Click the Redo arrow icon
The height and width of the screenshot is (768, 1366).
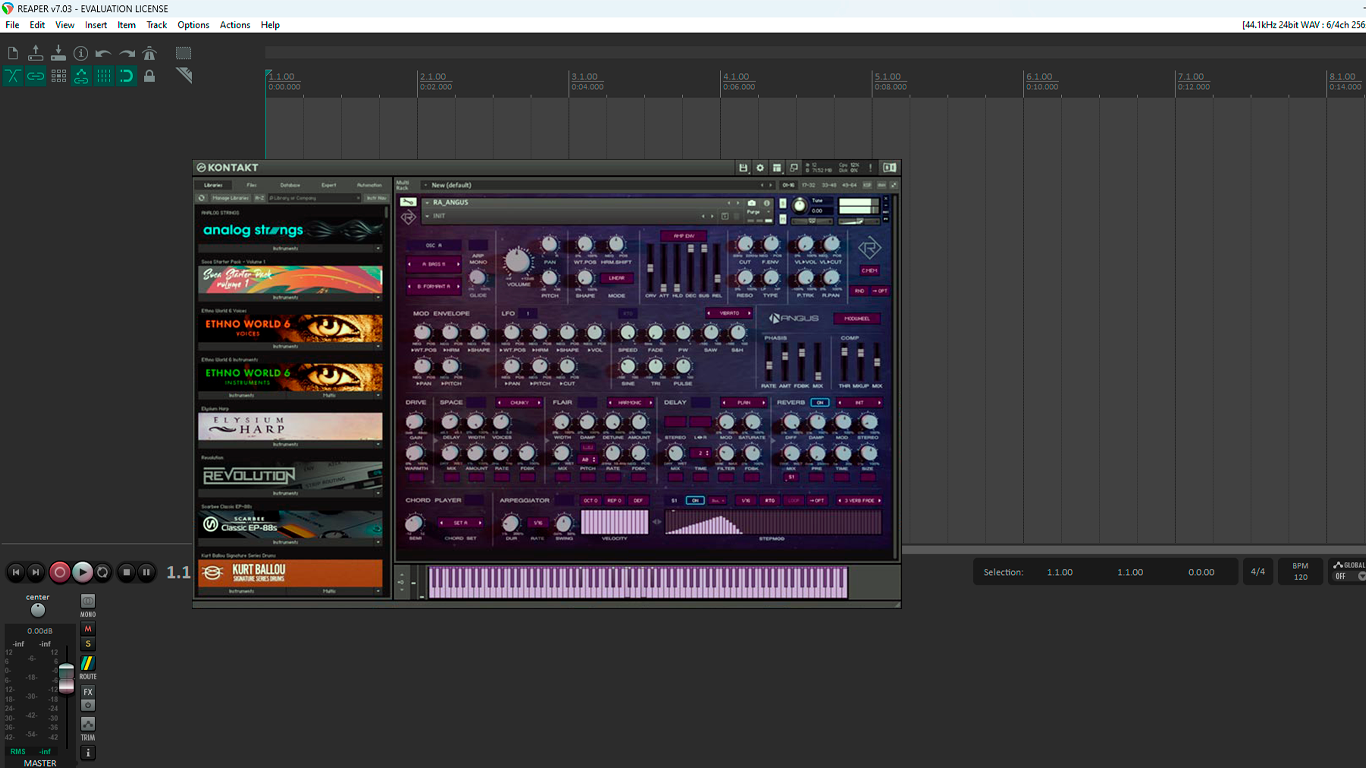point(126,53)
